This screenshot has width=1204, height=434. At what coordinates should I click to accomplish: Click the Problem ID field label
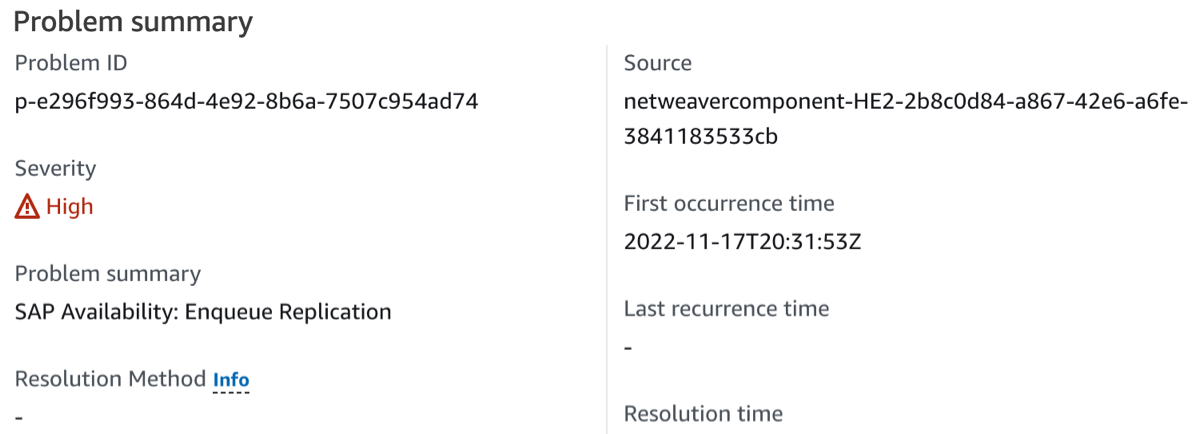point(71,63)
